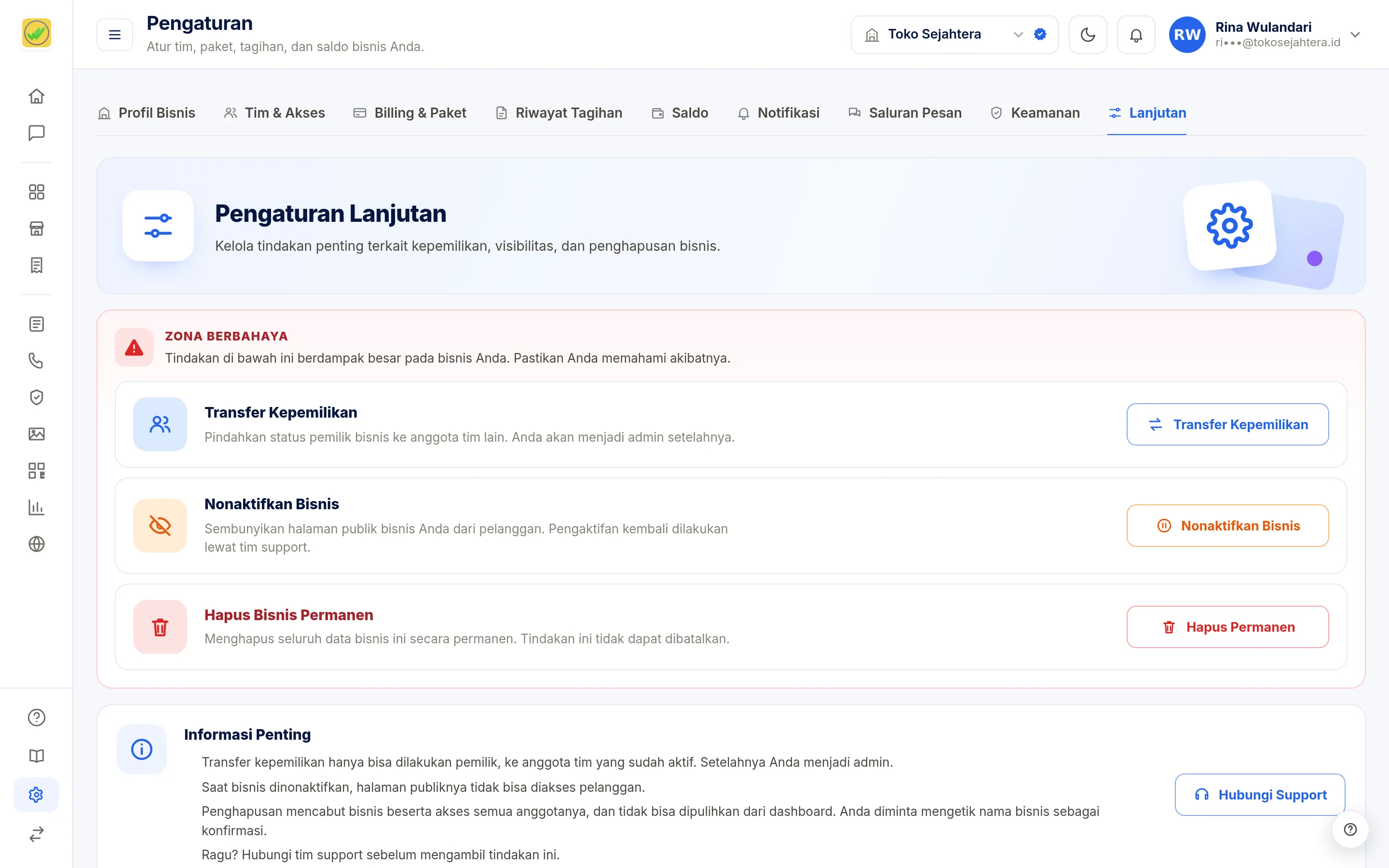Click the app logo at top left
This screenshot has height=868, width=1389.
coord(36,33)
